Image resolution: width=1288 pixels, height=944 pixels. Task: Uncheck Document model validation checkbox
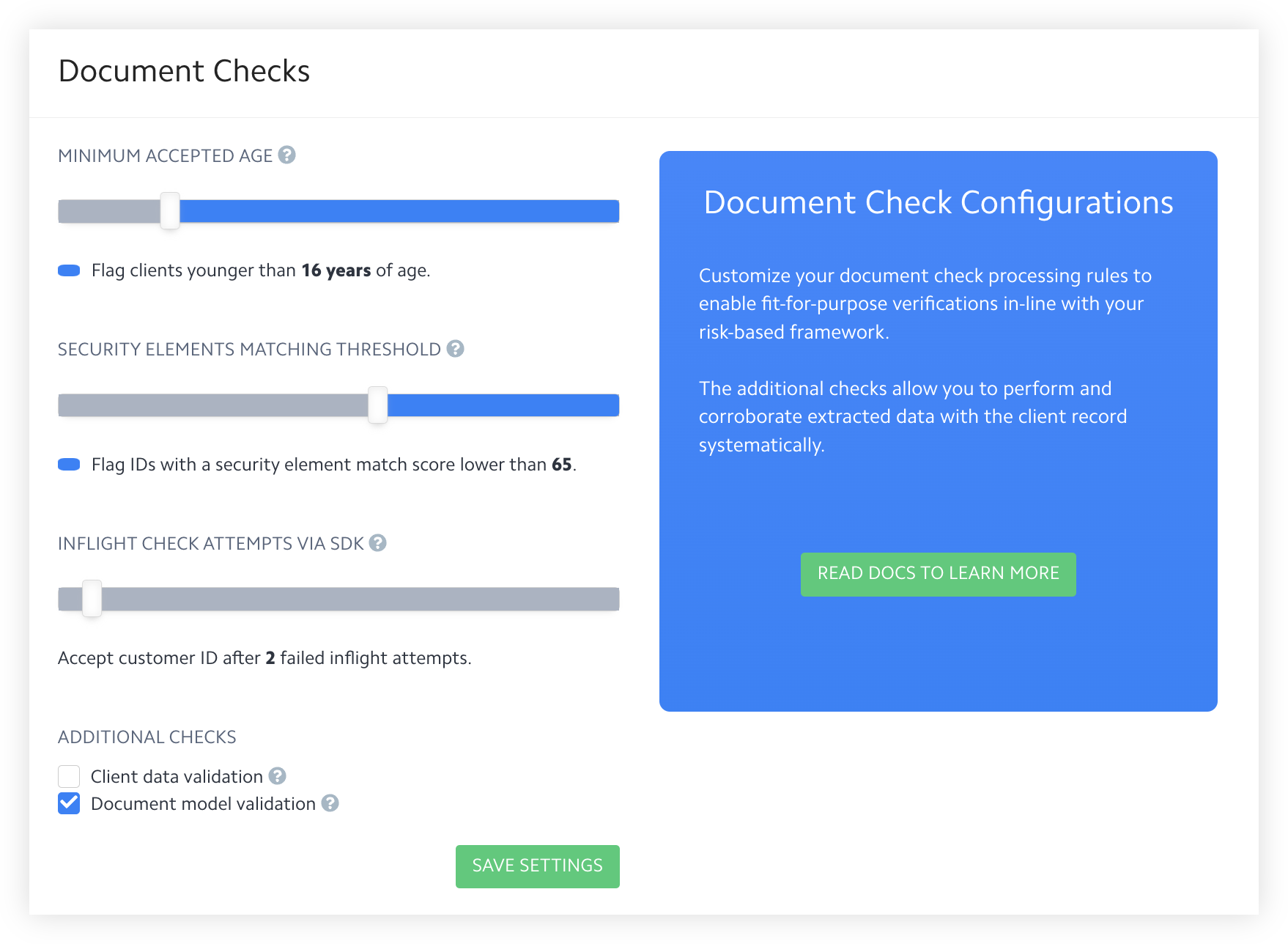tap(69, 803)
